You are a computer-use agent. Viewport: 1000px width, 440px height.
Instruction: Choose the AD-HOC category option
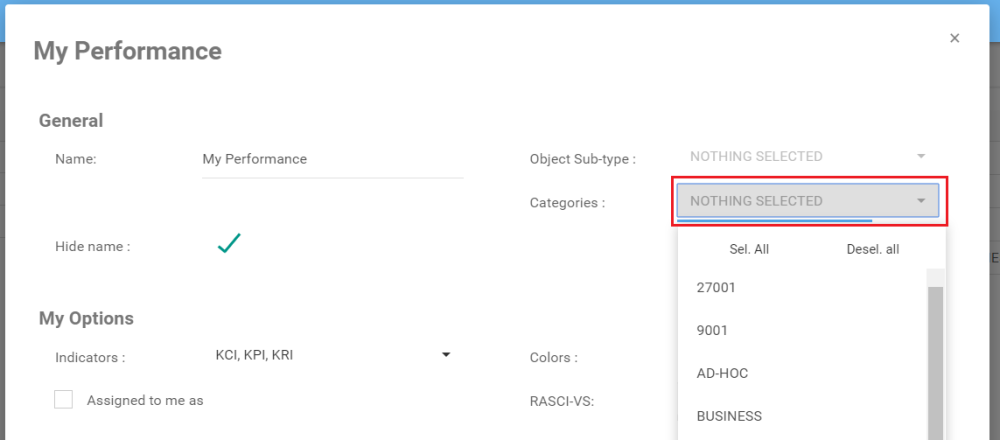pos(722,373)
